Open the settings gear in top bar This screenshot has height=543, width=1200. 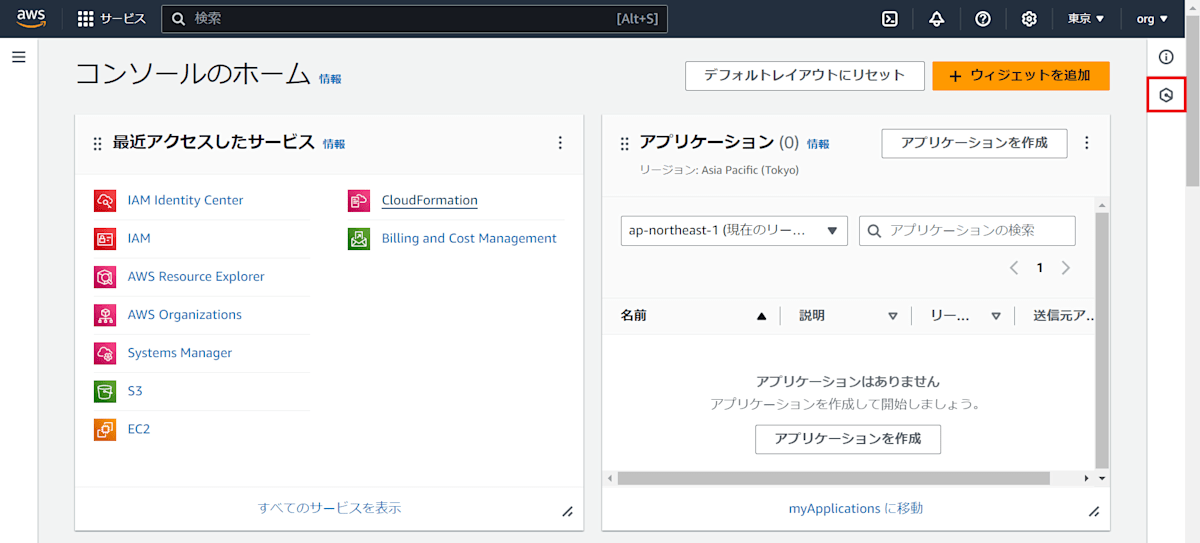(x=1029, y=19)
